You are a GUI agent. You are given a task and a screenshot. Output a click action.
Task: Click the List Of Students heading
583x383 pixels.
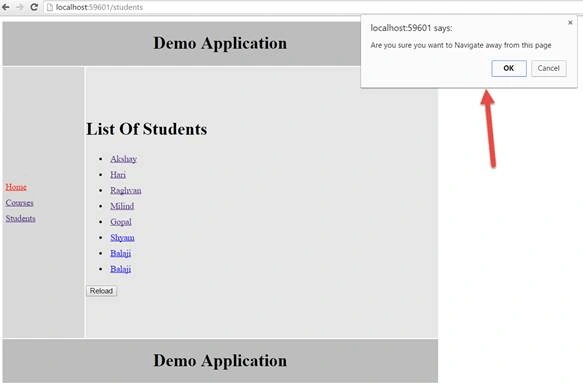147,129
